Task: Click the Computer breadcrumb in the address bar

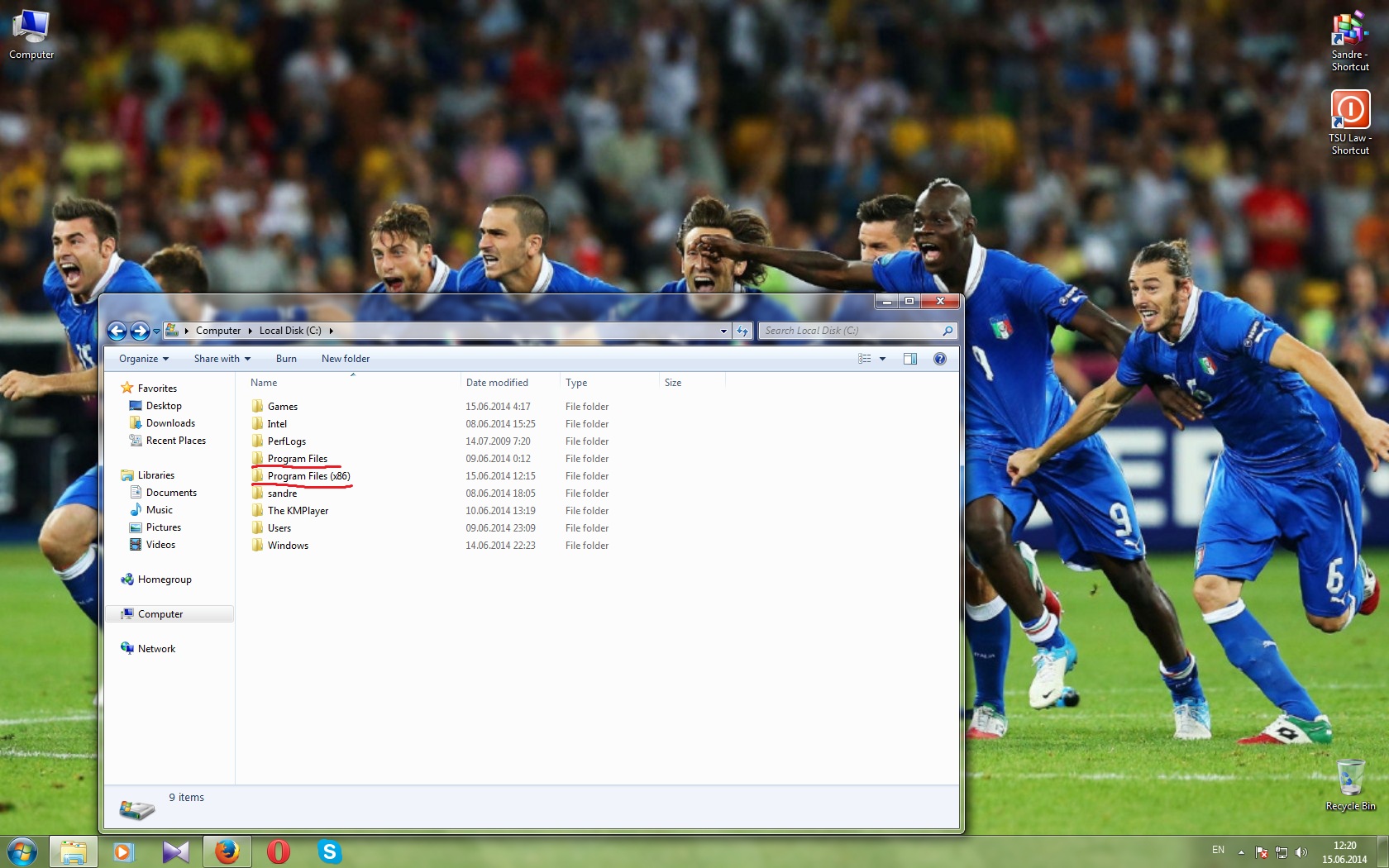Action: (x=218, y=331)
